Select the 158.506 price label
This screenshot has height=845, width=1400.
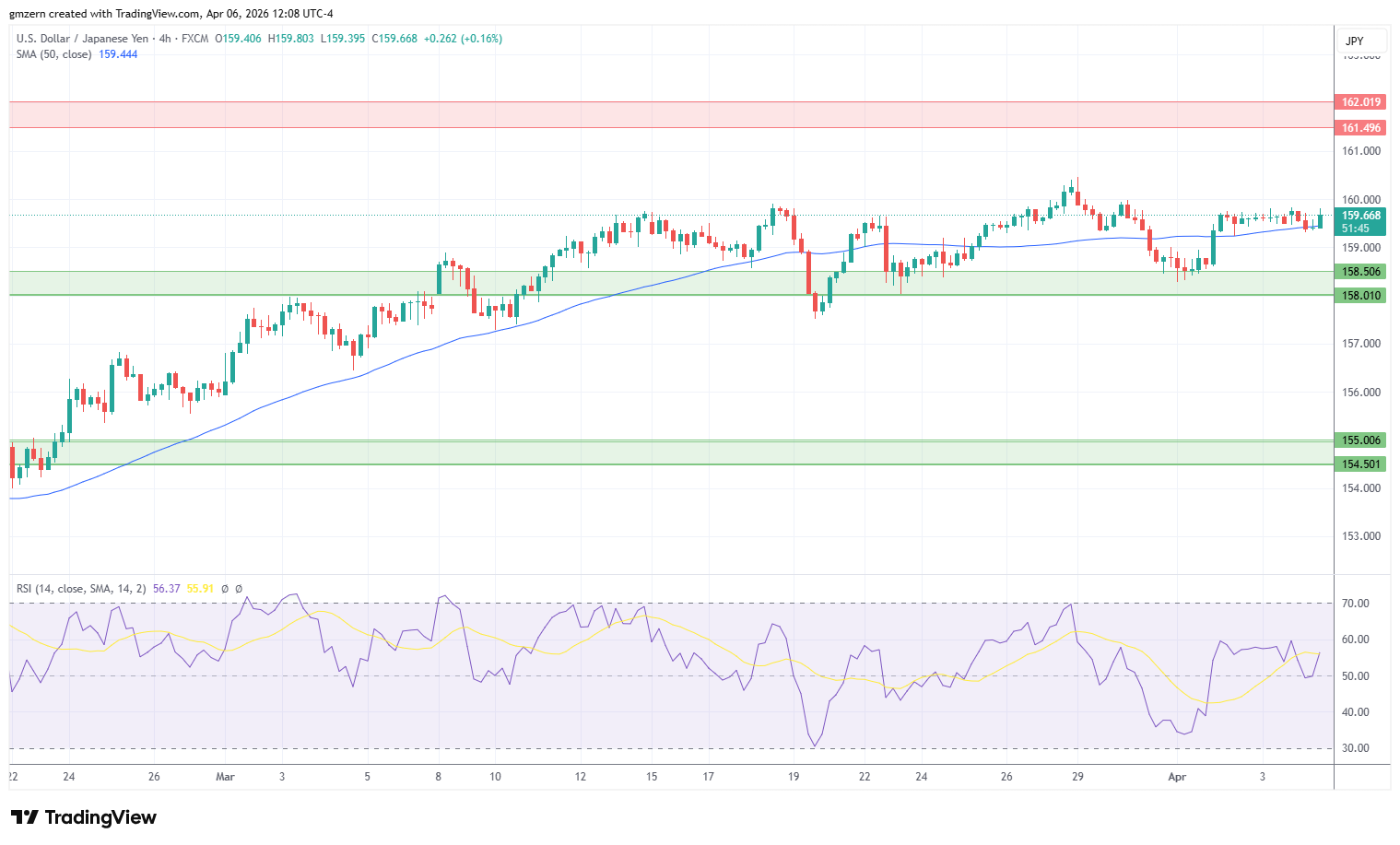[1360, 272]
